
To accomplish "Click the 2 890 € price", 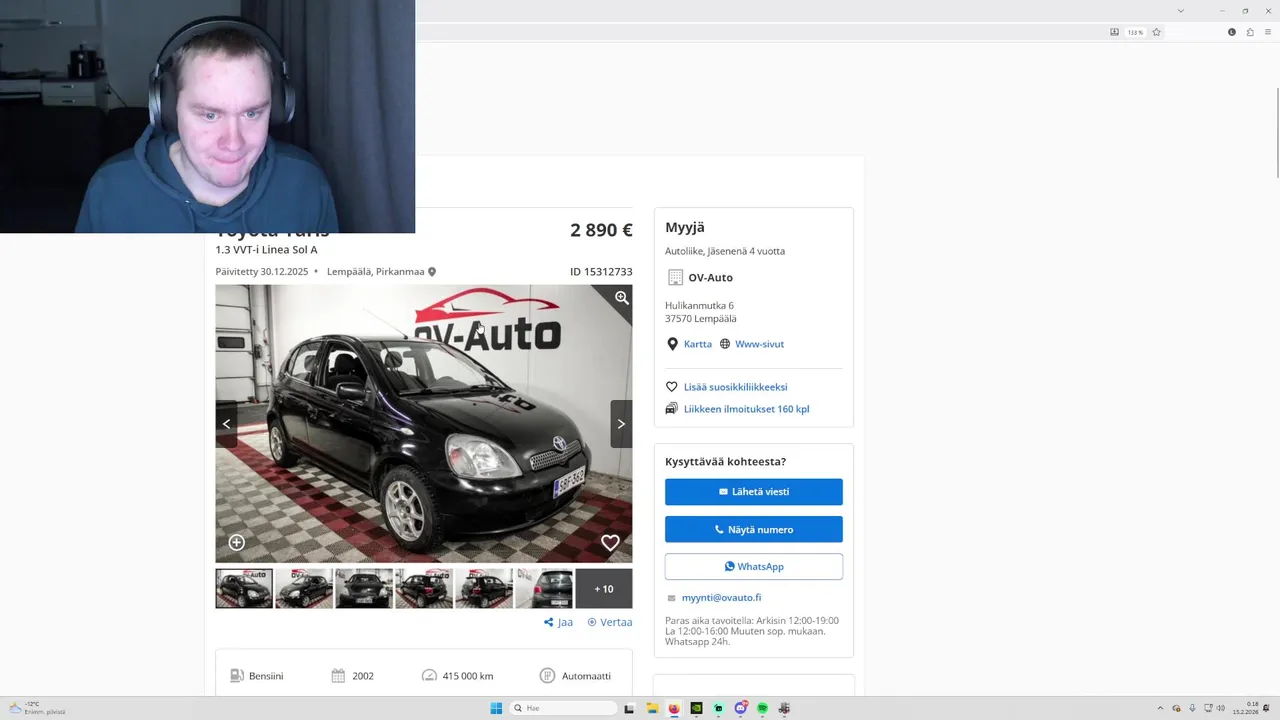I will [x=601, y=230].
